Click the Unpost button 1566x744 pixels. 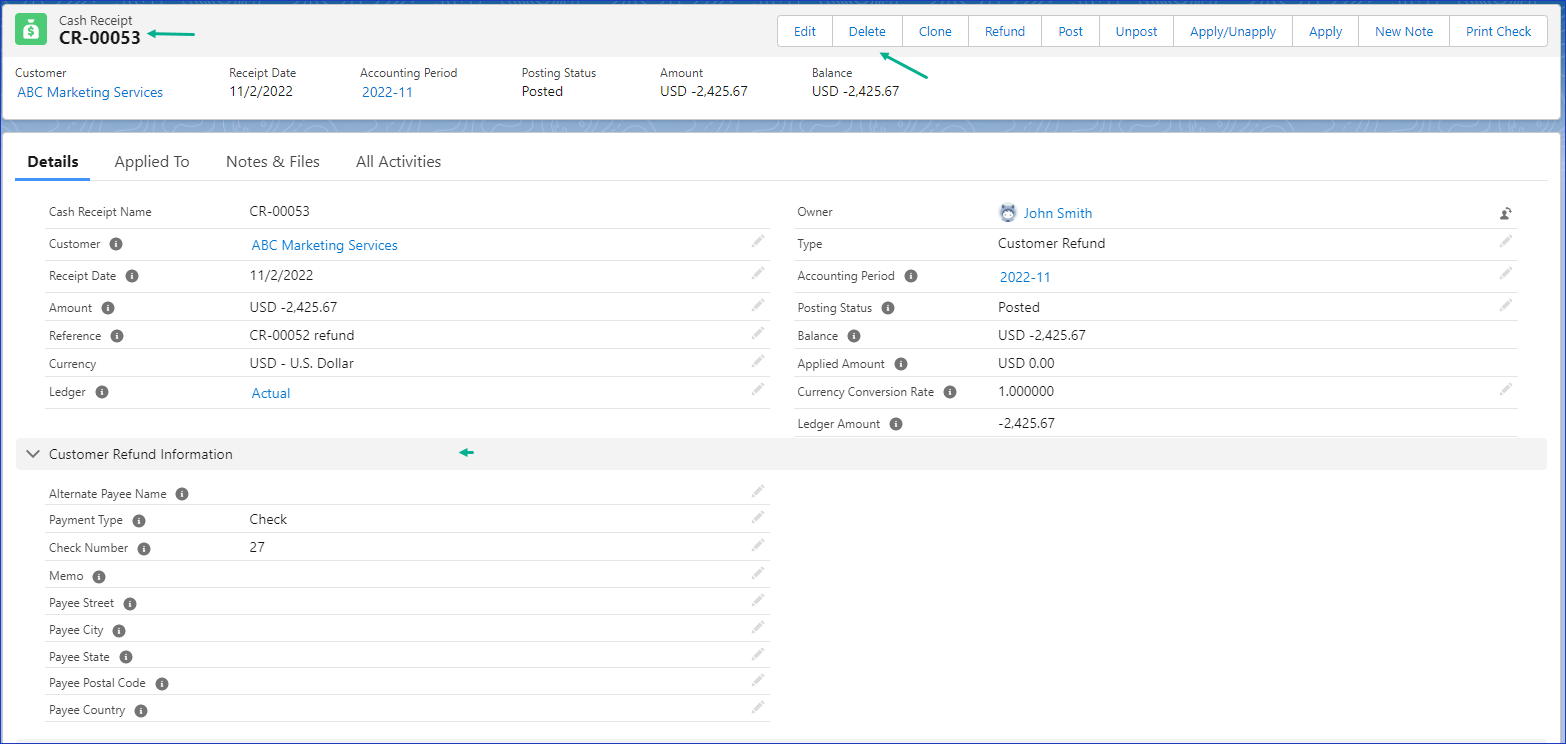(x=1136, y=31)
